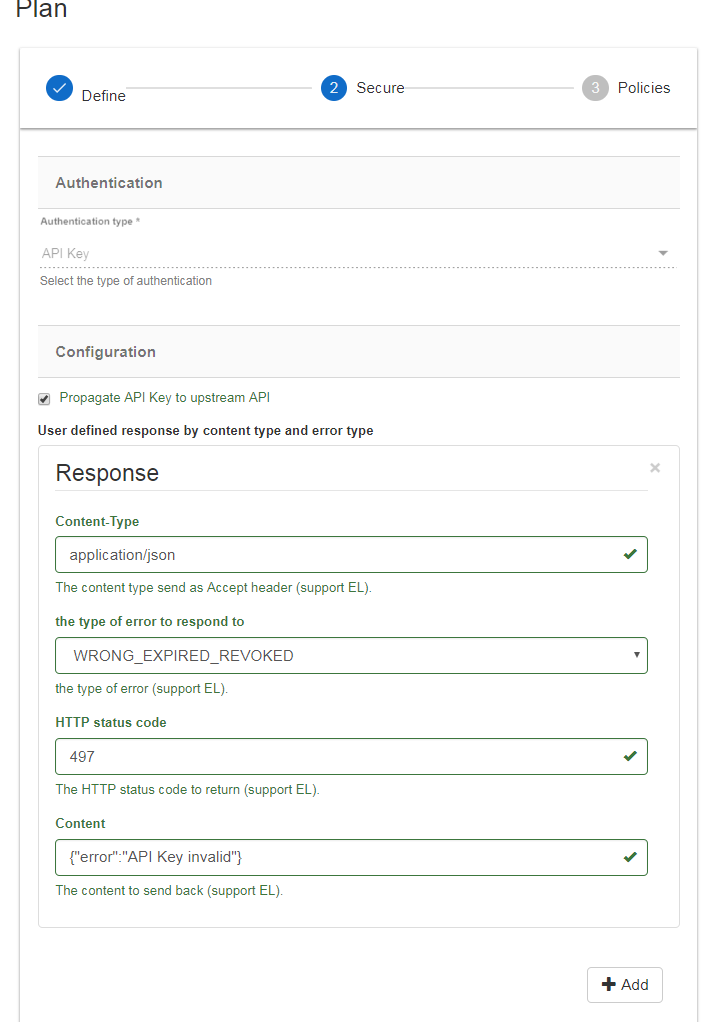Click the grey circle icon of step 3
702x1022 pixels.
coord(595,88)
